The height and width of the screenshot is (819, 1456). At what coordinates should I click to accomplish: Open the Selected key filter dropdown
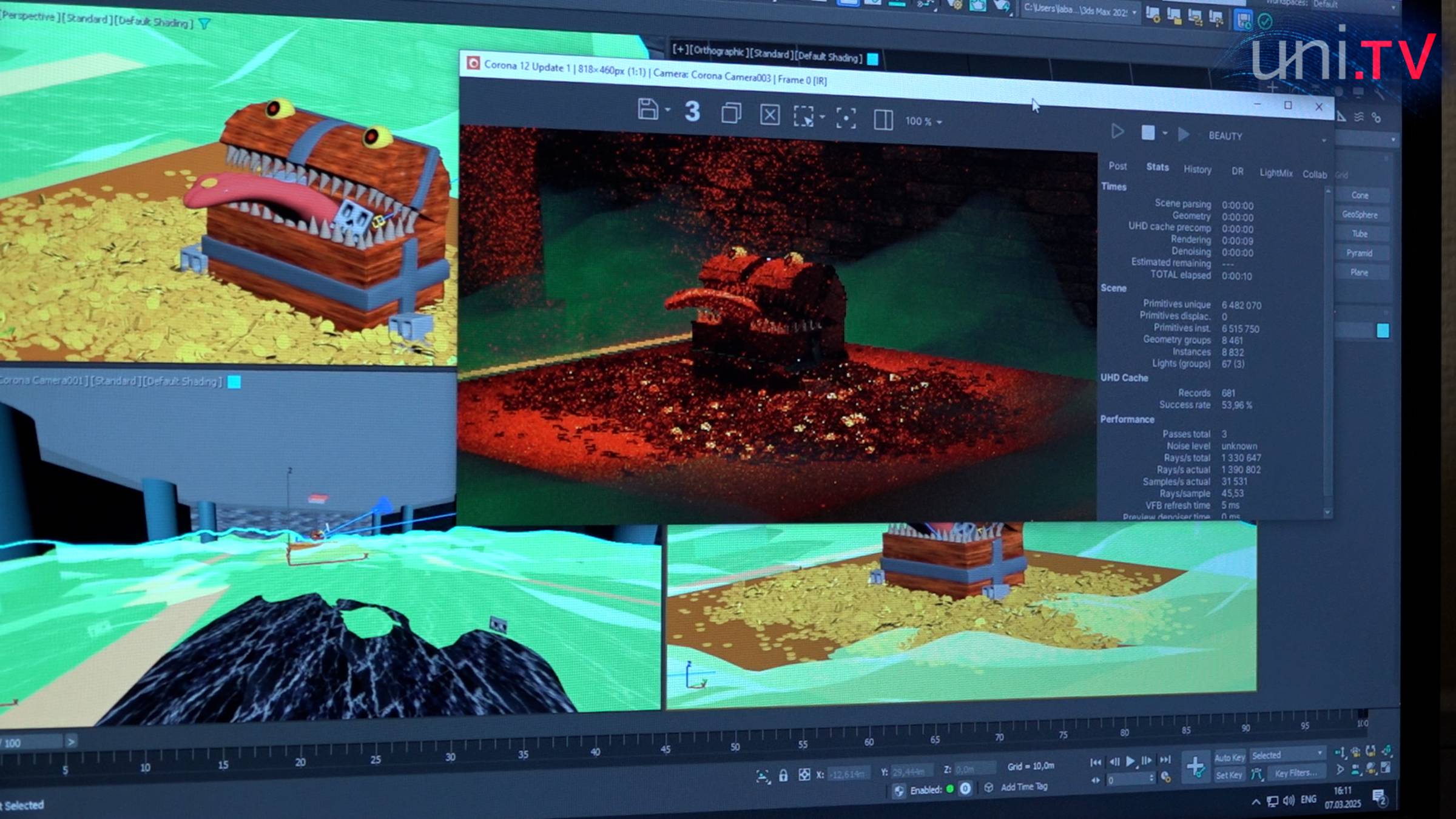pyautogui.click(x=1287, y=755)
